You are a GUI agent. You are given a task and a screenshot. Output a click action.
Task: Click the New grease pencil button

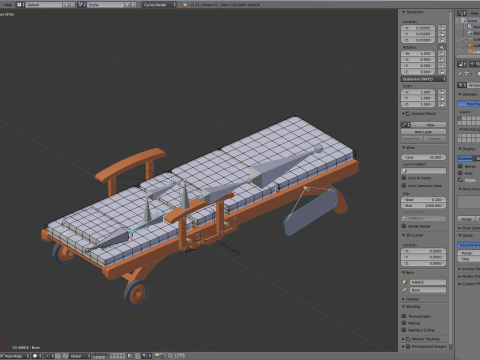[430, 125]
